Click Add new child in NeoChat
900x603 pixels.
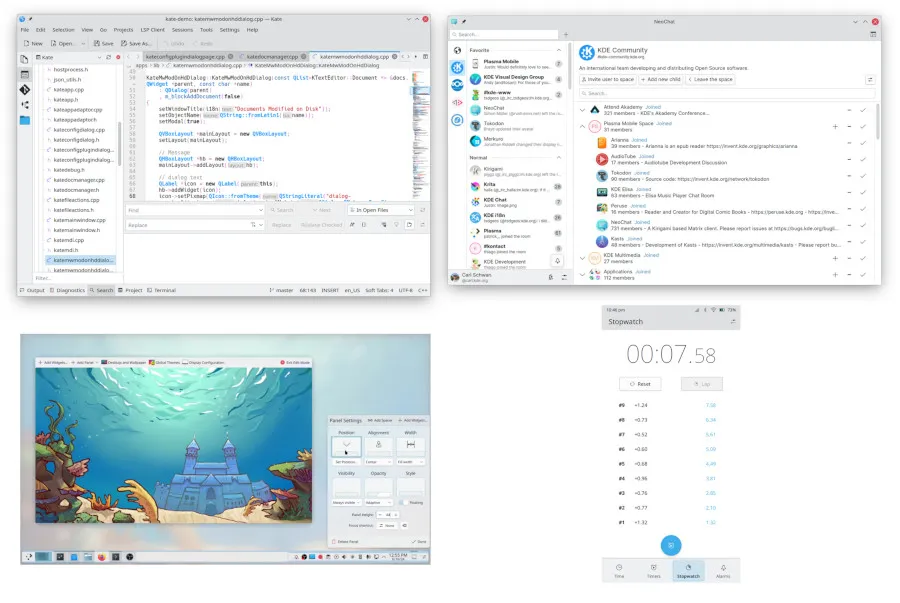(661, 80)
